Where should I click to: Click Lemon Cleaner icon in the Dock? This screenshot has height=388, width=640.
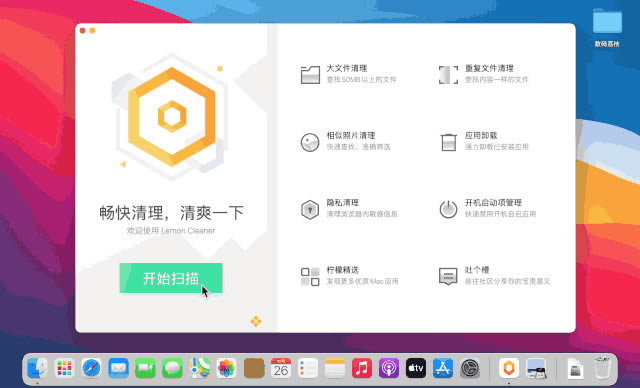click(509, 368)
